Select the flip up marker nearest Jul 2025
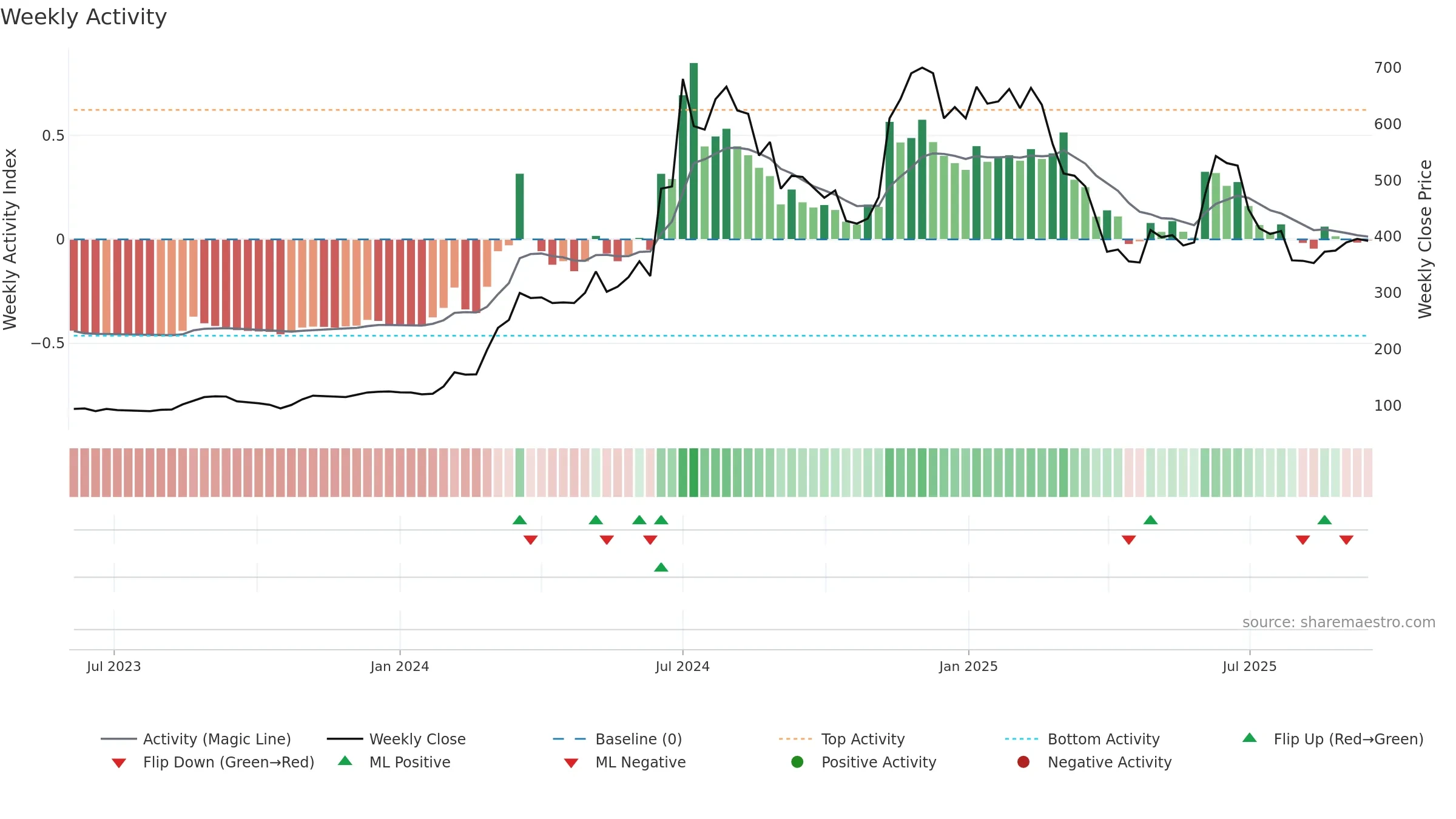Screen dimensions: 1456x819 click(x=1324, y=520)
